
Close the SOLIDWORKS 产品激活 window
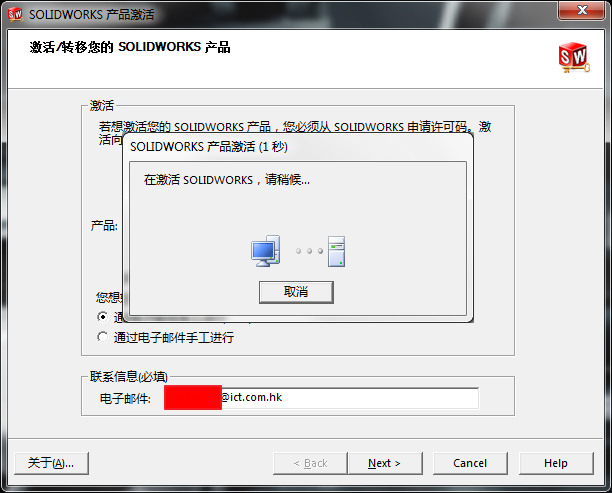tap(582, 10)
